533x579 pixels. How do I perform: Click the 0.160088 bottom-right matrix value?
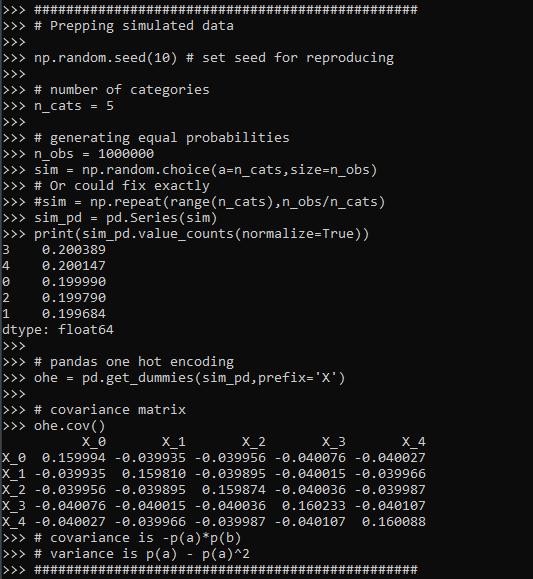394,522
